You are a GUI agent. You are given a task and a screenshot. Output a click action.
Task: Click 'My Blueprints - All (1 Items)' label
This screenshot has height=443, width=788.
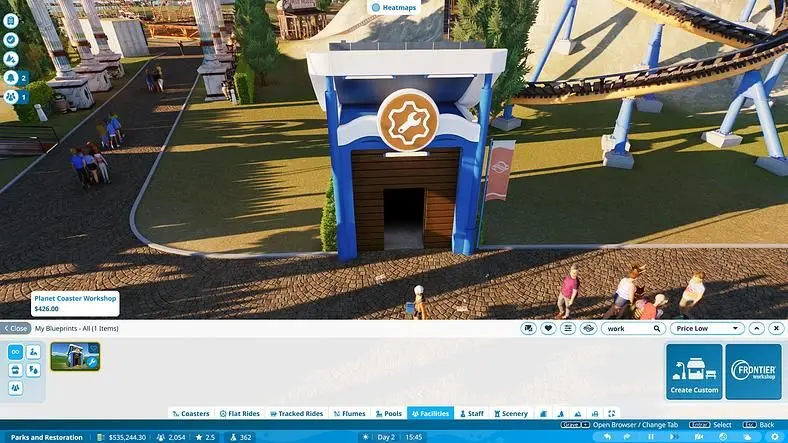tap(77, 328)
